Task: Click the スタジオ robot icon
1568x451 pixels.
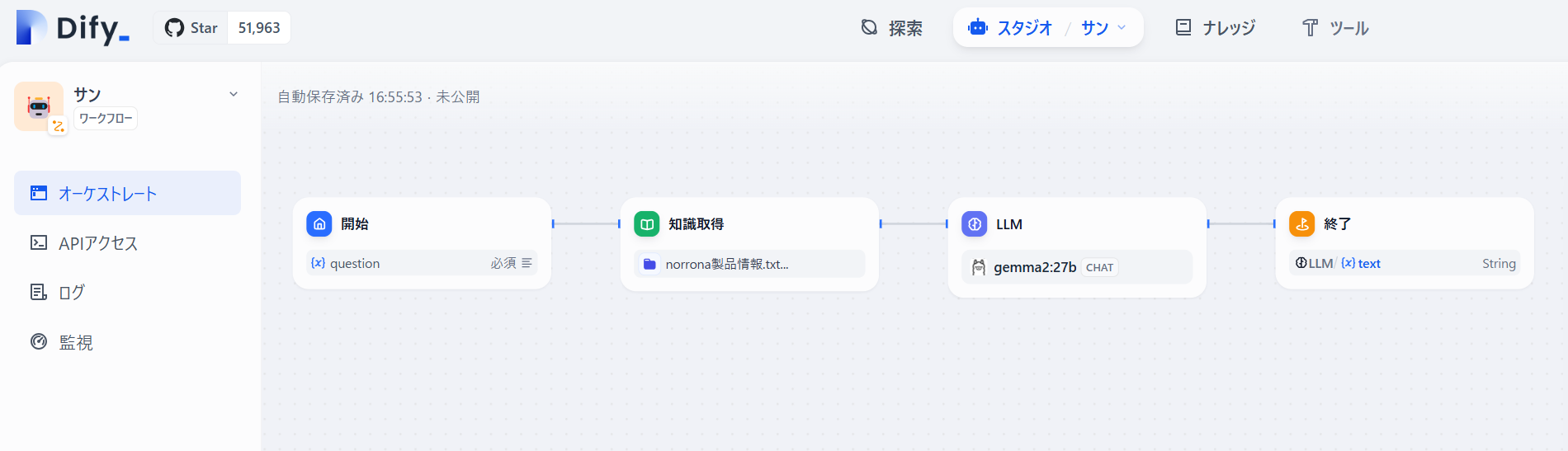Action: (978, 27)
